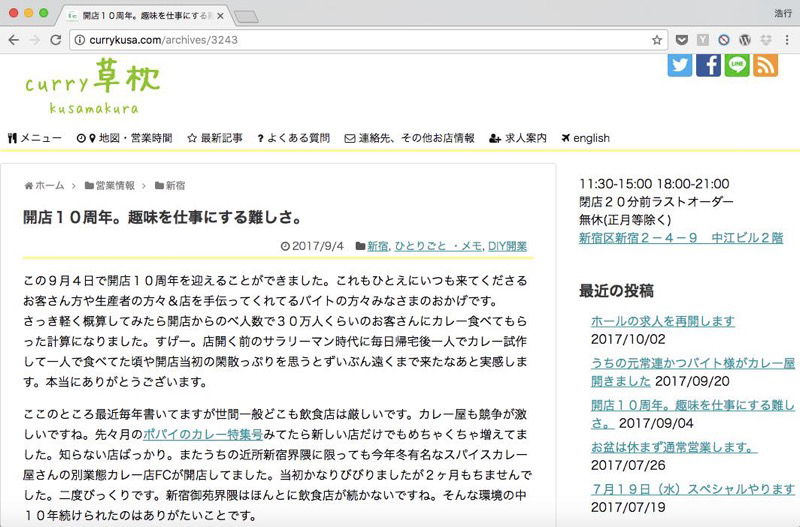Open the LINE share icon
The image size is (800, 527).
click(737, 65)
